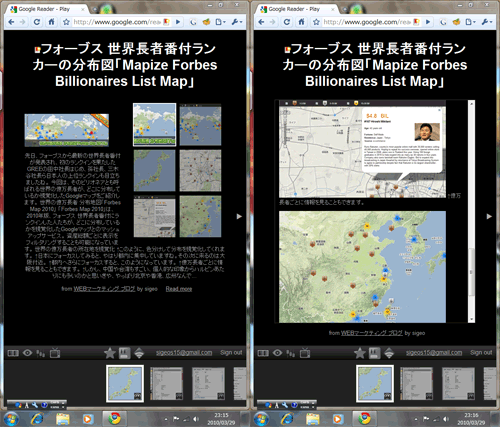The width and height of the screenshot is (500, 427).
Task: Click the sliders icon in left Reader toolbar
Action: 41,353
